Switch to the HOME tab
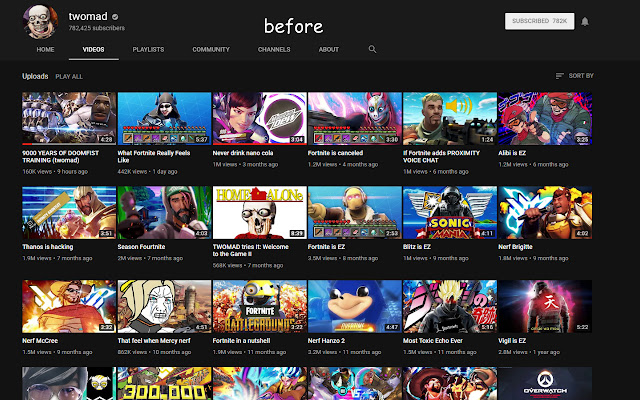640x400 pixels. coord(45,49)
